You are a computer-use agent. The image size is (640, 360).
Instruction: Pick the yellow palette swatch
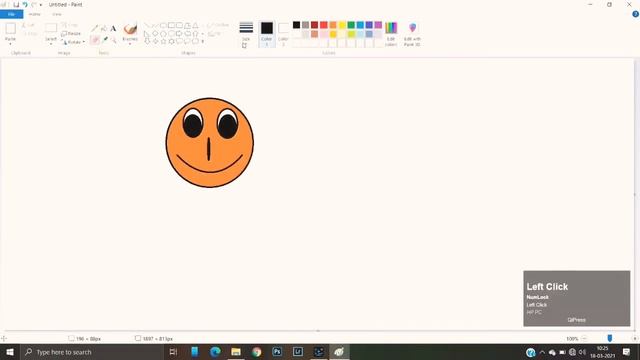coord(342,25)
